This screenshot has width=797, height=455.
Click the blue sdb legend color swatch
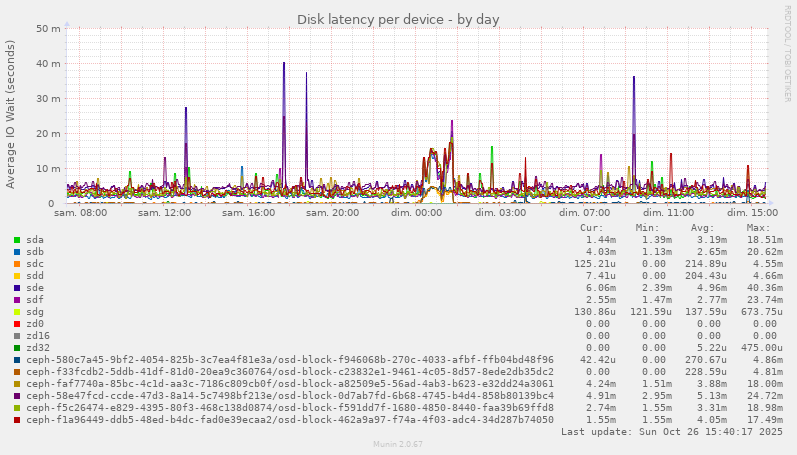coord(17,252)
